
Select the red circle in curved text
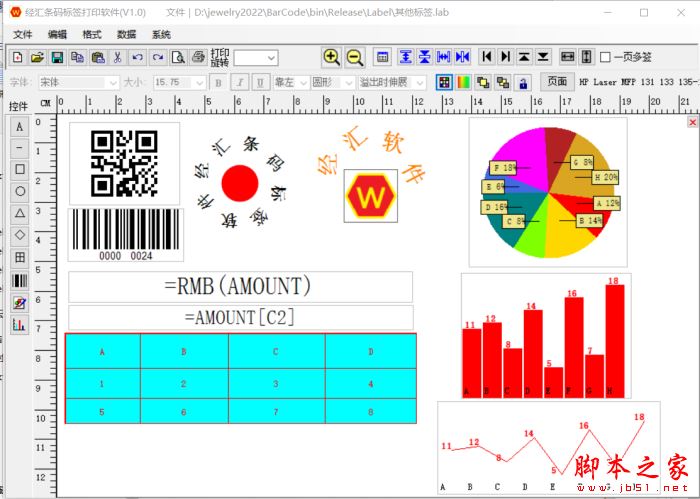coord(240,183)
